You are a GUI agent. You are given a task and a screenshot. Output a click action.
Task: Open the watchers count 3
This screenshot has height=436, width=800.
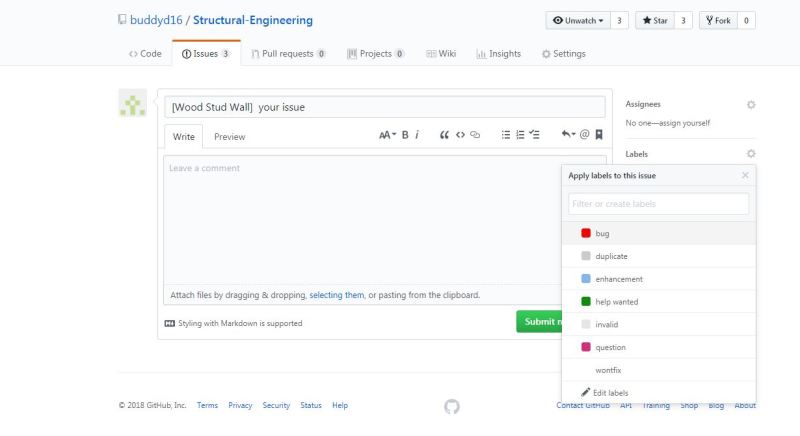click(619, 20)
